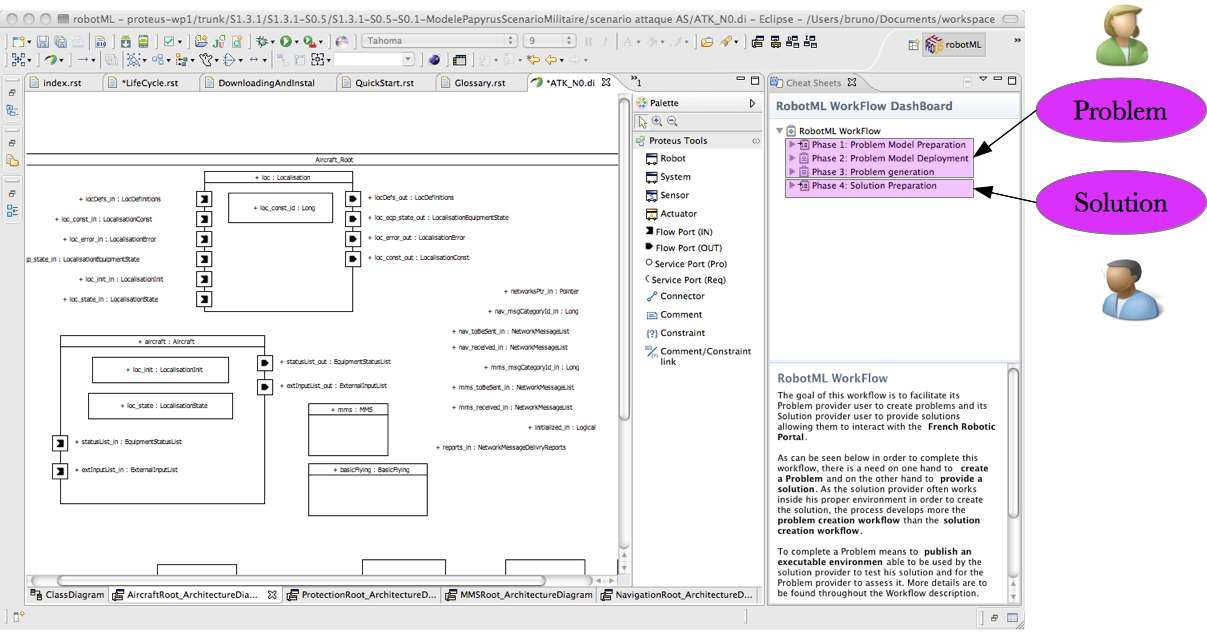Open the Tahoma font dropdown
The width and height of the screenshot is (1207, 632).
438,41
